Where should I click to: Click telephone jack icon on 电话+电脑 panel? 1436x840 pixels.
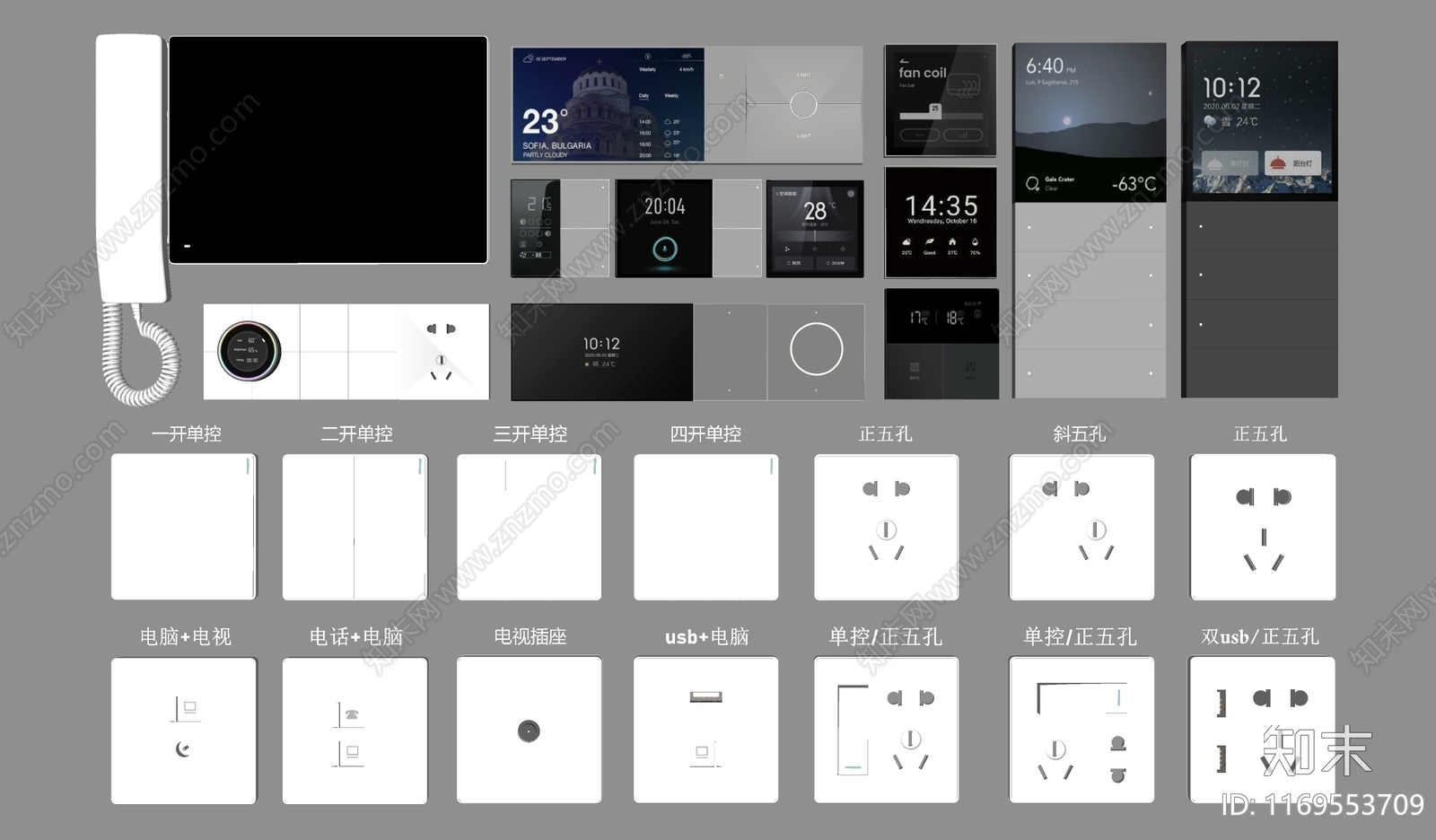point(351,714)
